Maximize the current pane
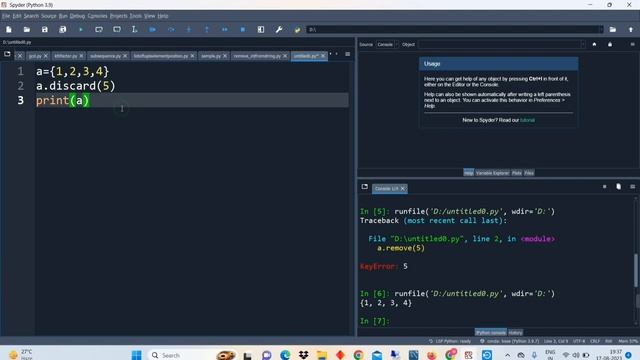 pyautogui.click(x=261, y=29)
